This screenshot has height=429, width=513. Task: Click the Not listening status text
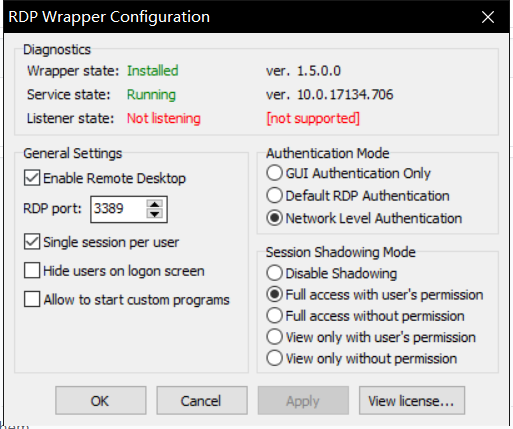(x=164, y=118)
